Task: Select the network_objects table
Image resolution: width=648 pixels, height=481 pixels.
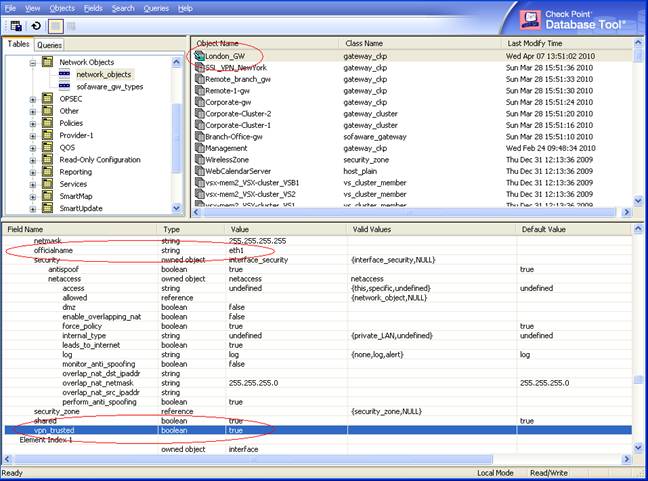Action: [x=104, y=74]
